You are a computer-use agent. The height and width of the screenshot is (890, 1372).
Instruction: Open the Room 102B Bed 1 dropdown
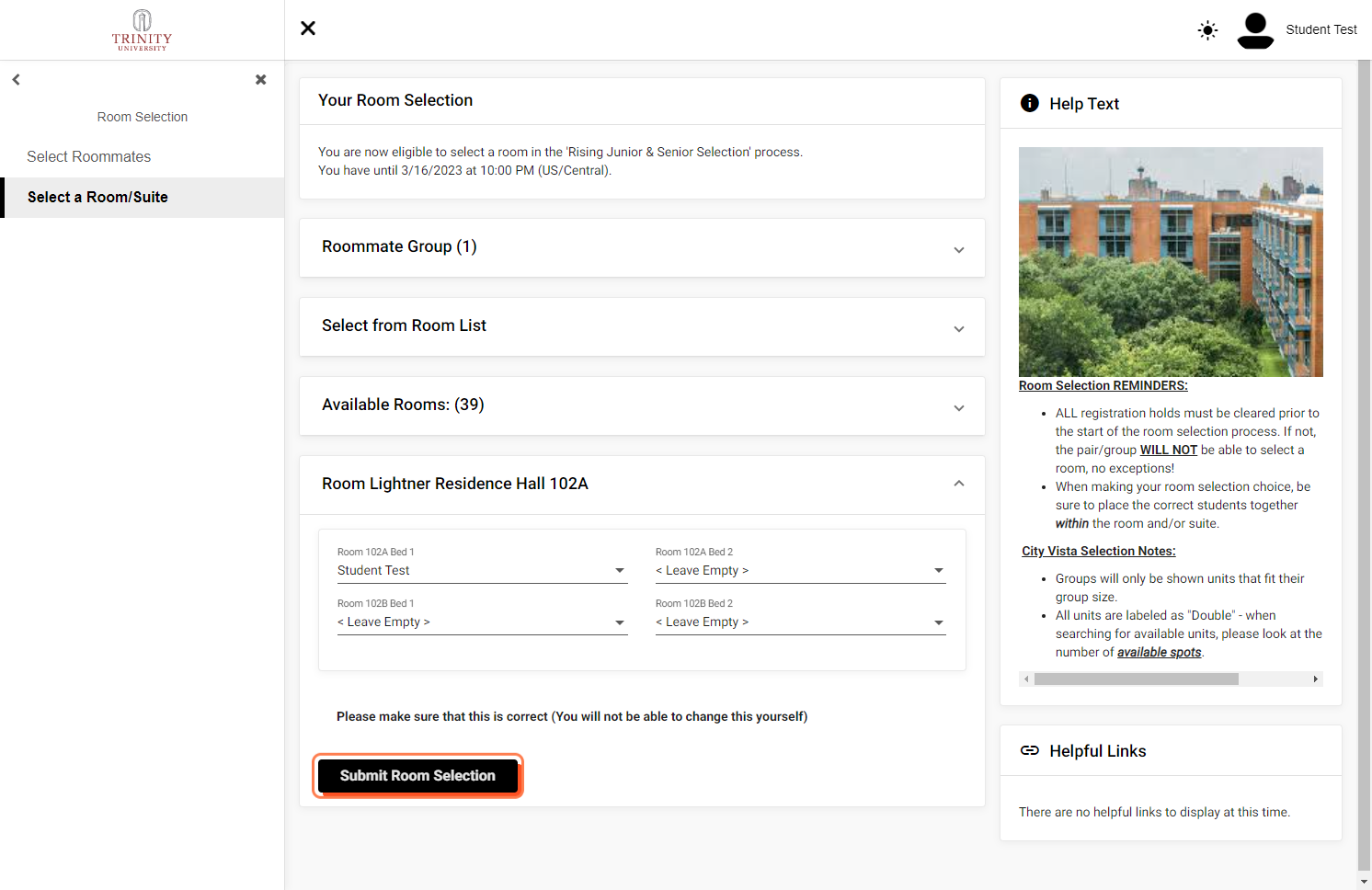pyautogui.click(x=482, y=622)
